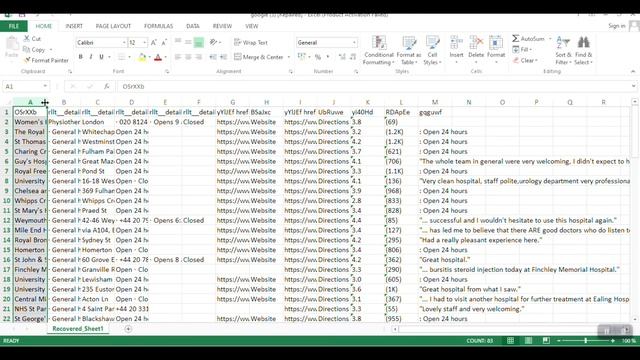
Task: Add a new sheet with the plus icon
Action: pos(128,329)
